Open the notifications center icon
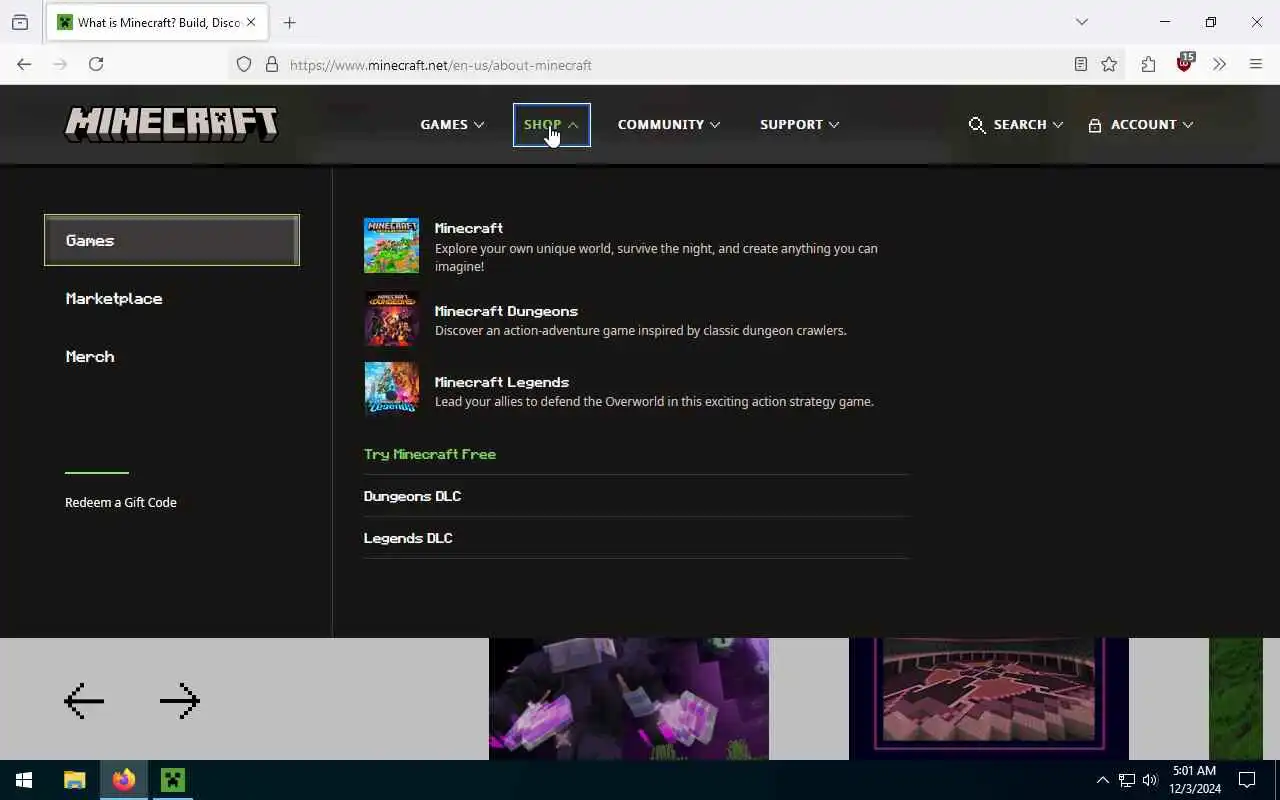Viewport: 1280px width, 800px height. point(1247,780)
